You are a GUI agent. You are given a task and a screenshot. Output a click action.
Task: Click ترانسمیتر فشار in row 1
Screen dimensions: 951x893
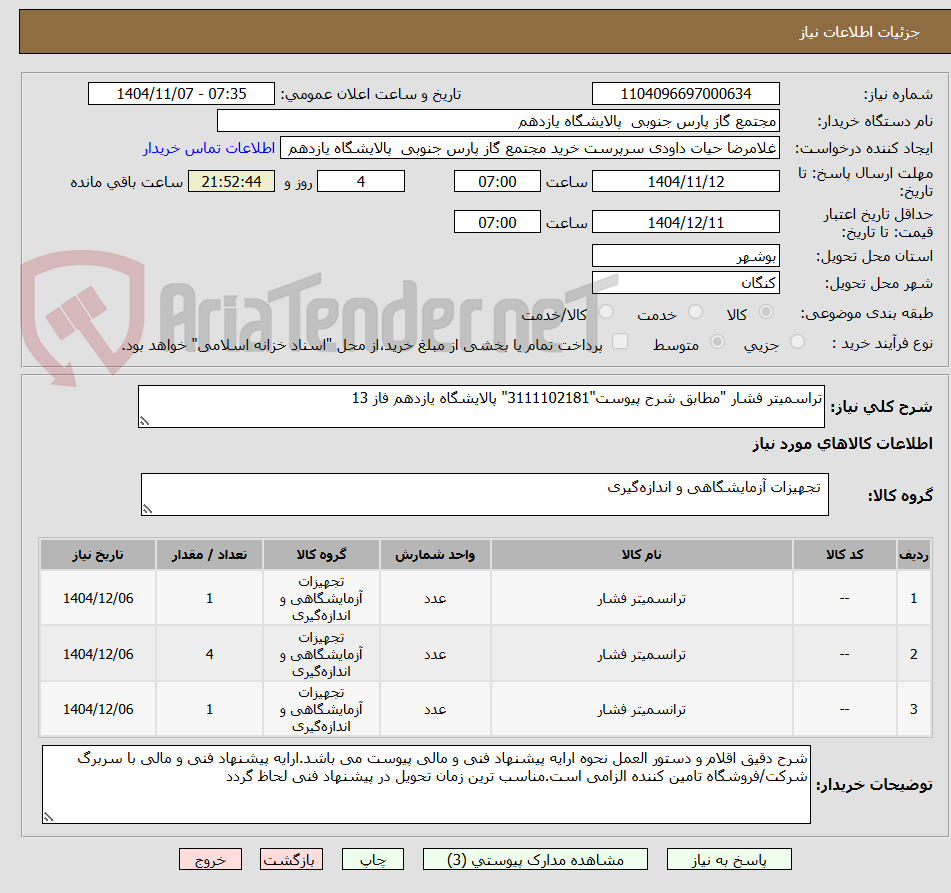click(641, 598)
